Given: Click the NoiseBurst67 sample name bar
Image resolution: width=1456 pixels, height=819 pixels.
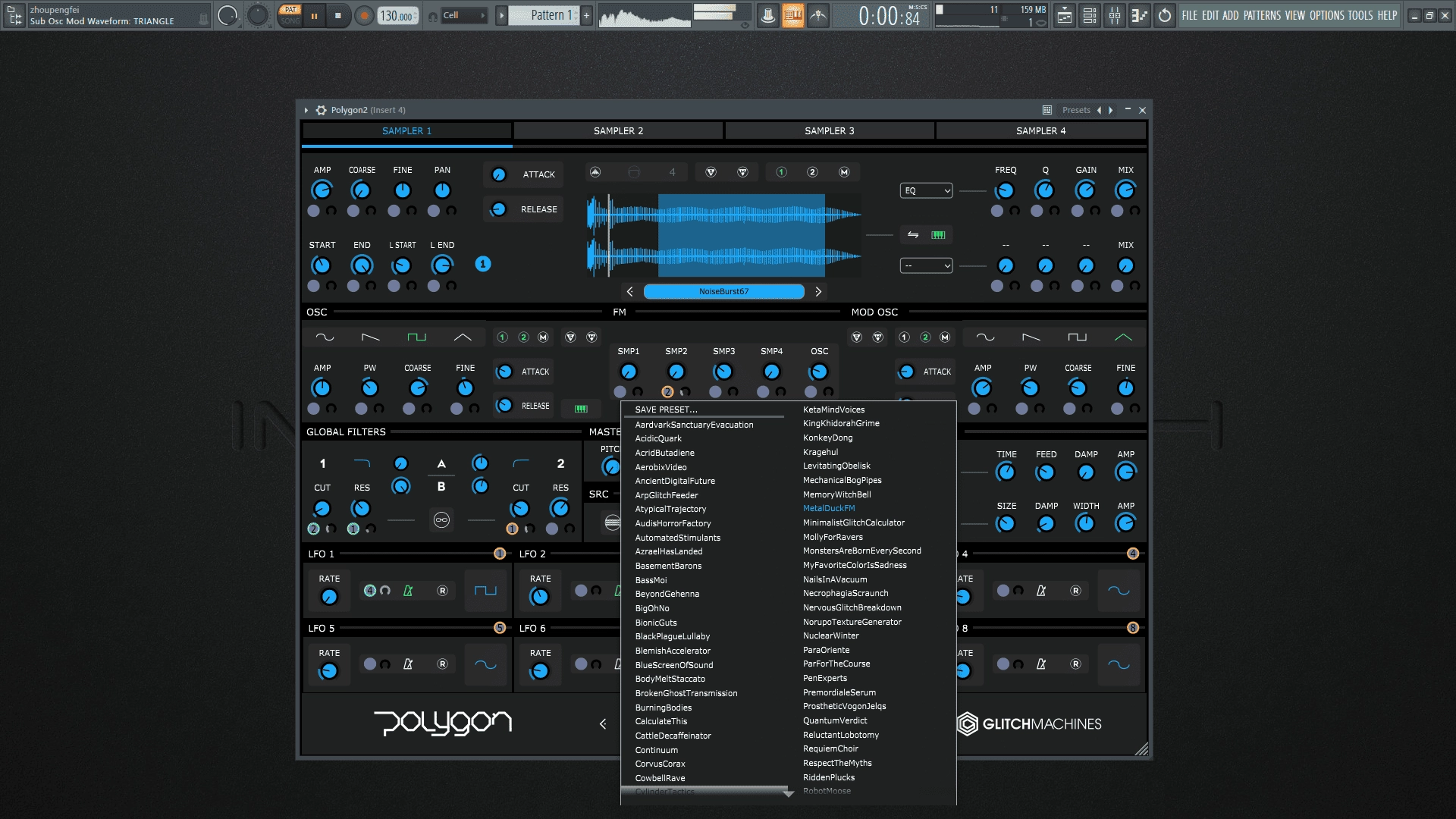Looking at the screenshot, I should 723,292.
